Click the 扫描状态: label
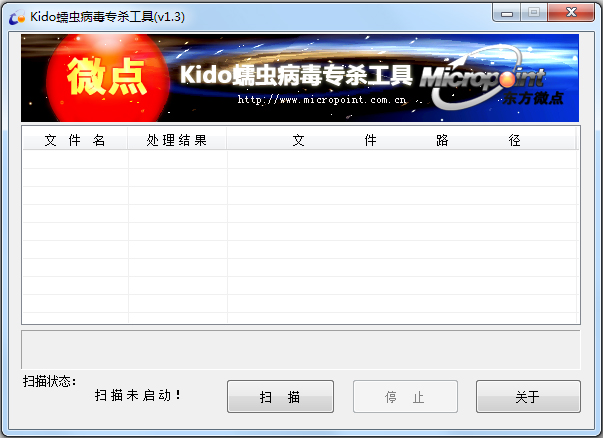603x438 pixels. 50,381
